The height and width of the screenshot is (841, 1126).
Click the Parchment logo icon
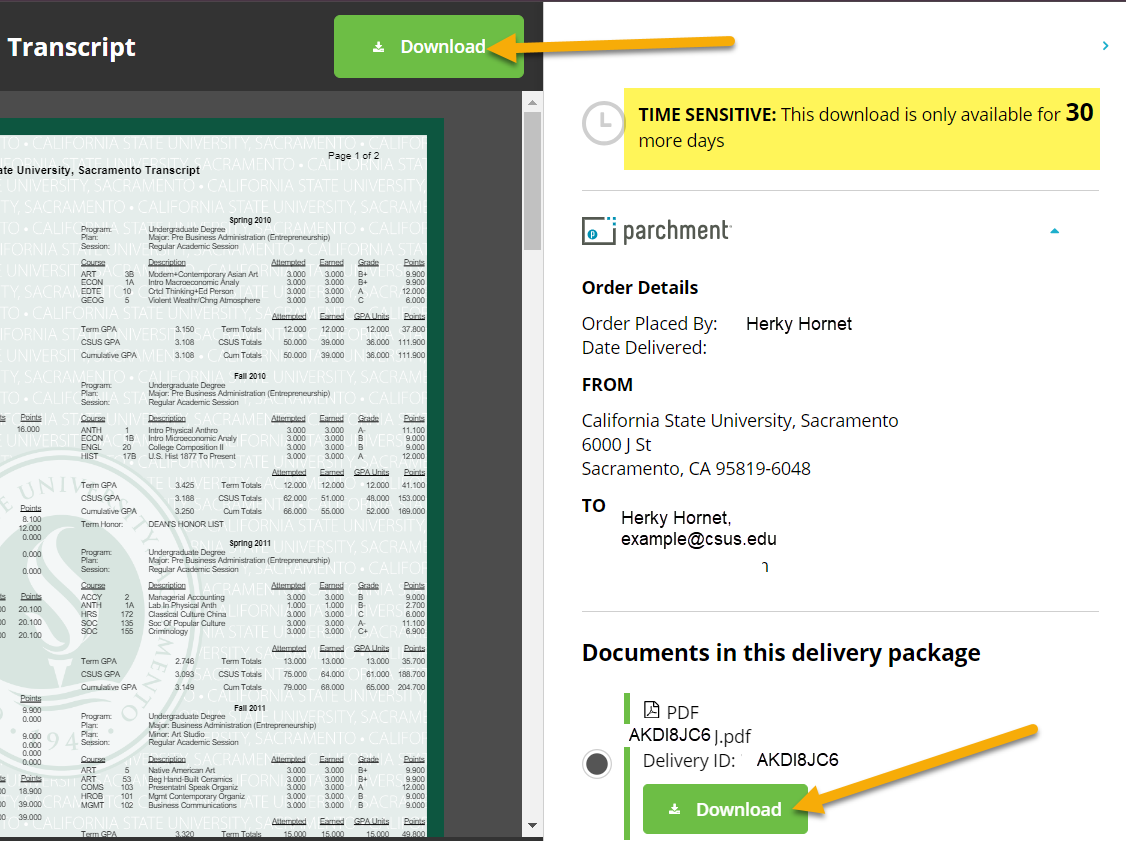(600, 231)
